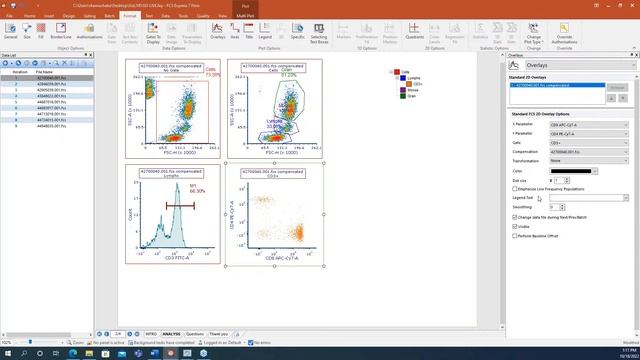Collapse Cells node in gate tree
640x360 pixels.
tap(391, 72)
